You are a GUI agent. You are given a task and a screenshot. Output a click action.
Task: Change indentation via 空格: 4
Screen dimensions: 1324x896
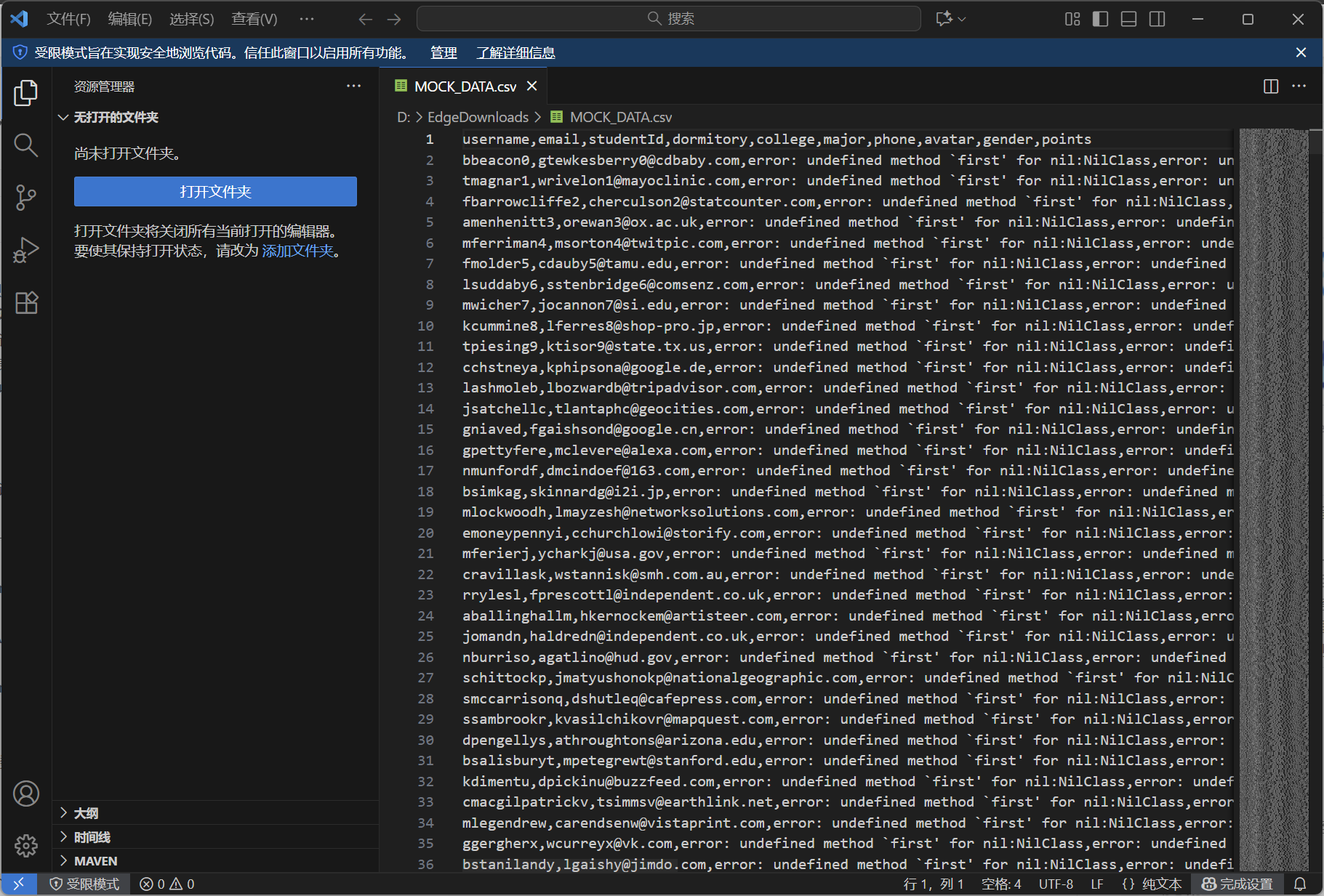(x=1002, y=884)
